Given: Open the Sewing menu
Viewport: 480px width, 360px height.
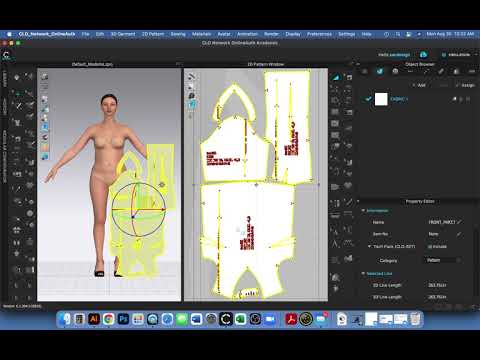Looking at the screenshot, I should click(x=178, y=34).
